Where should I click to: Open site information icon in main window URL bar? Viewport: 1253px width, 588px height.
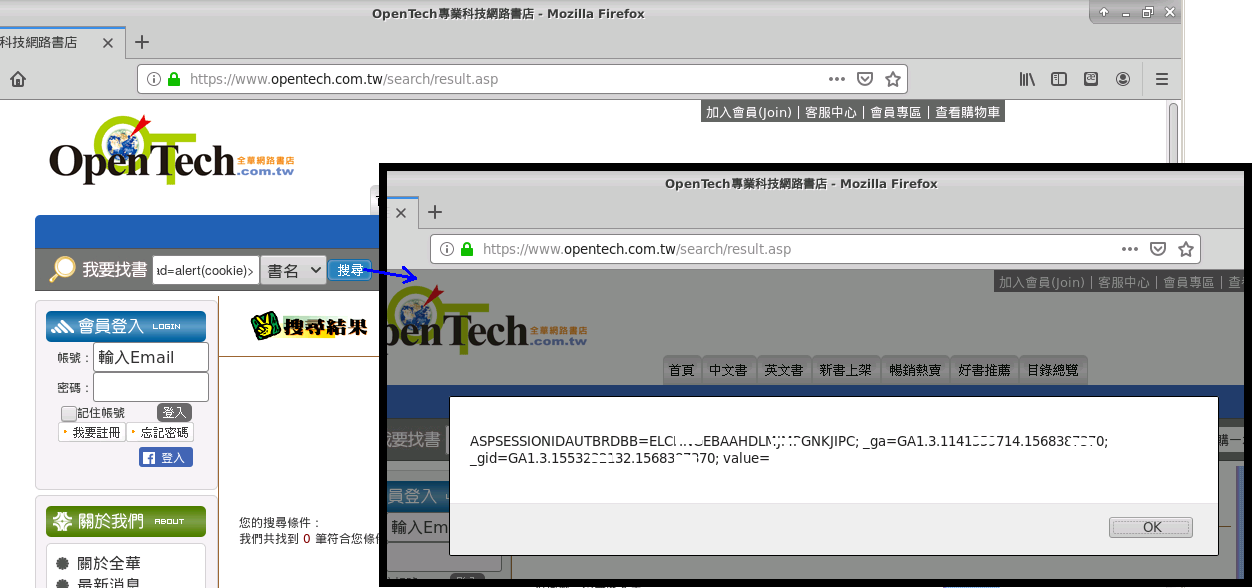point(154,79)
